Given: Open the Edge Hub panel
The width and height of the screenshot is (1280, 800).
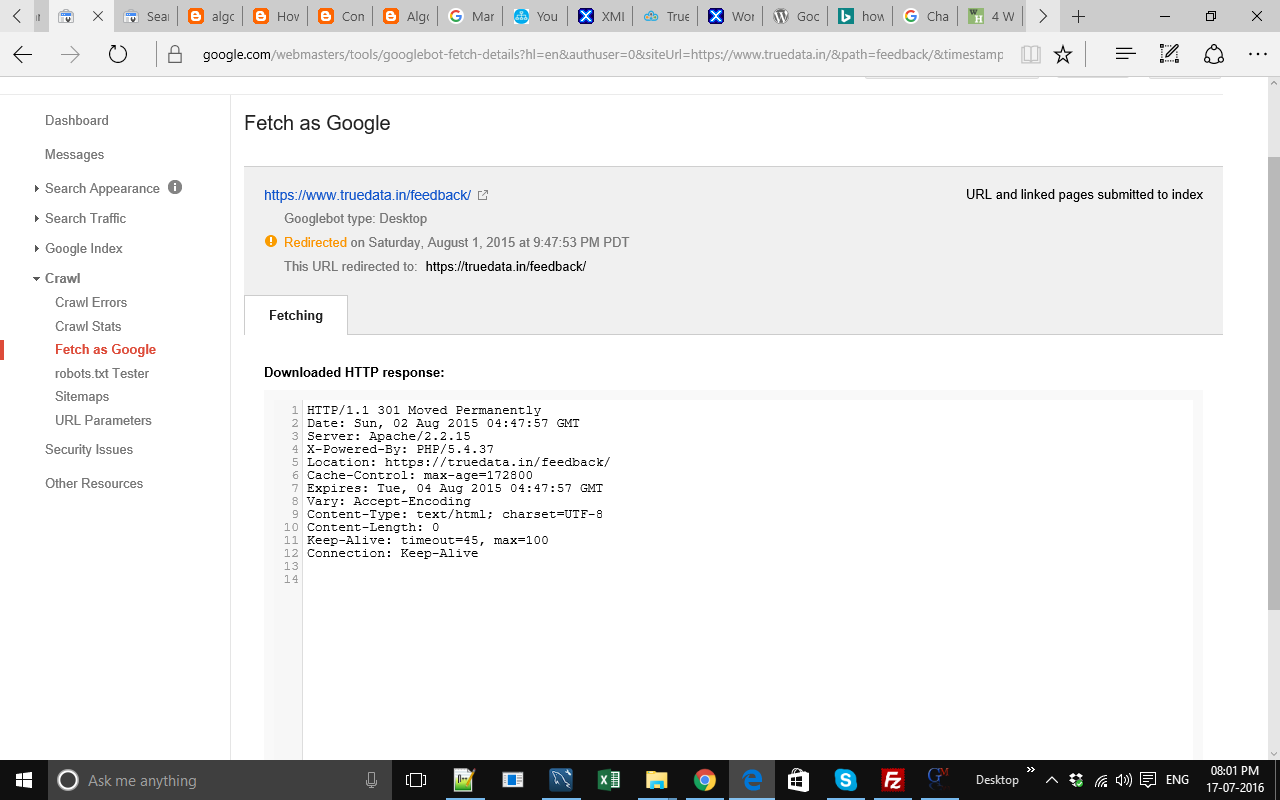Looking at the screenshot, I should coord(1125,55).
